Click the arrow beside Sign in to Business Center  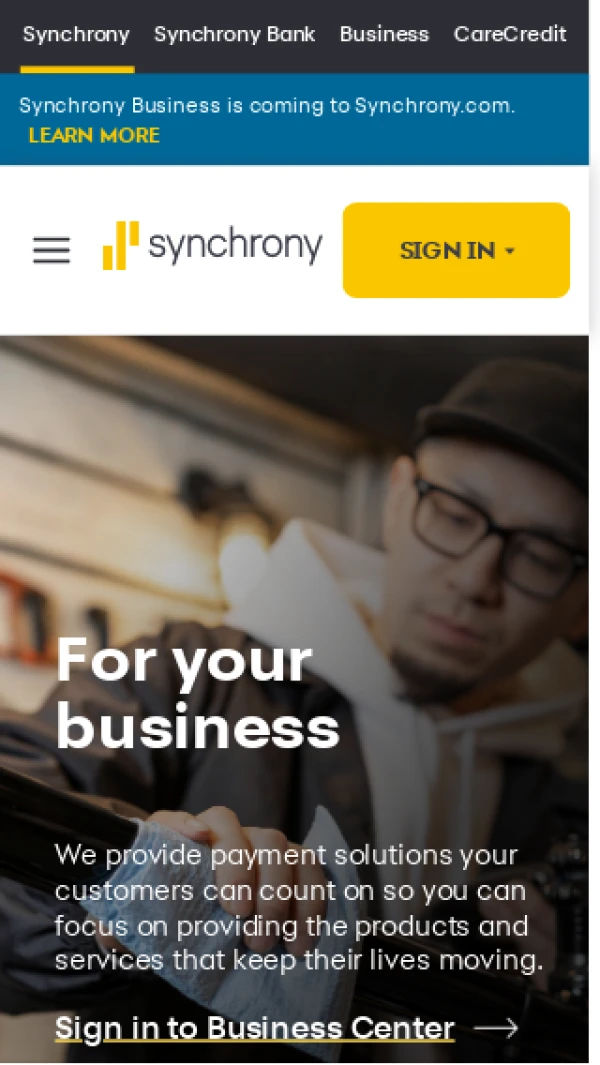496,1028
